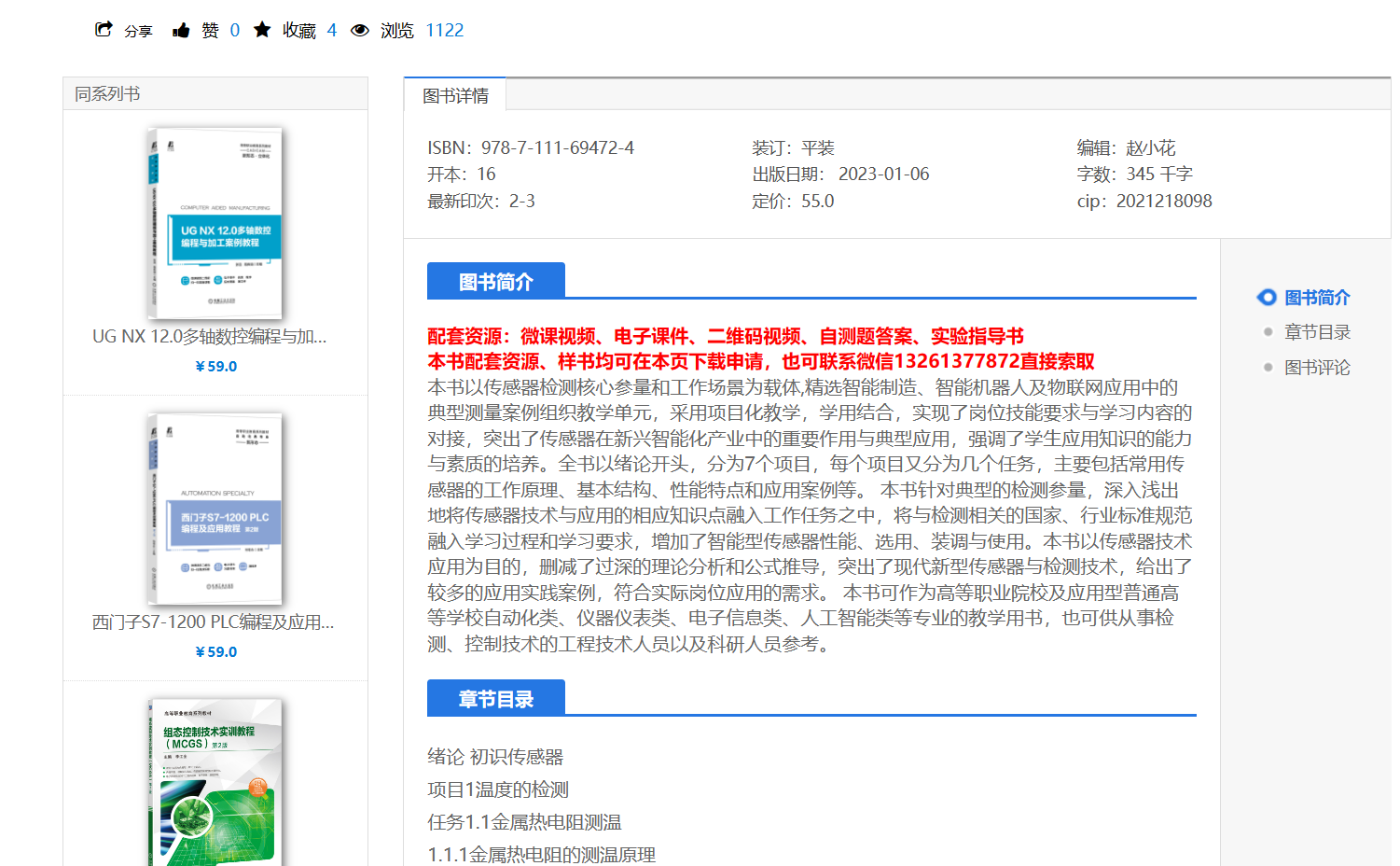This screenshot has height=866, width=1400.
Task: Click the ￥59.0 price under UG NX book
Action: click(216, 367)
